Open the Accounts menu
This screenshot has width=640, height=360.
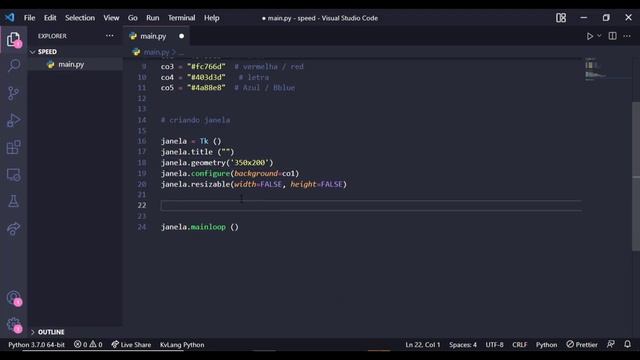coord(13,298)
